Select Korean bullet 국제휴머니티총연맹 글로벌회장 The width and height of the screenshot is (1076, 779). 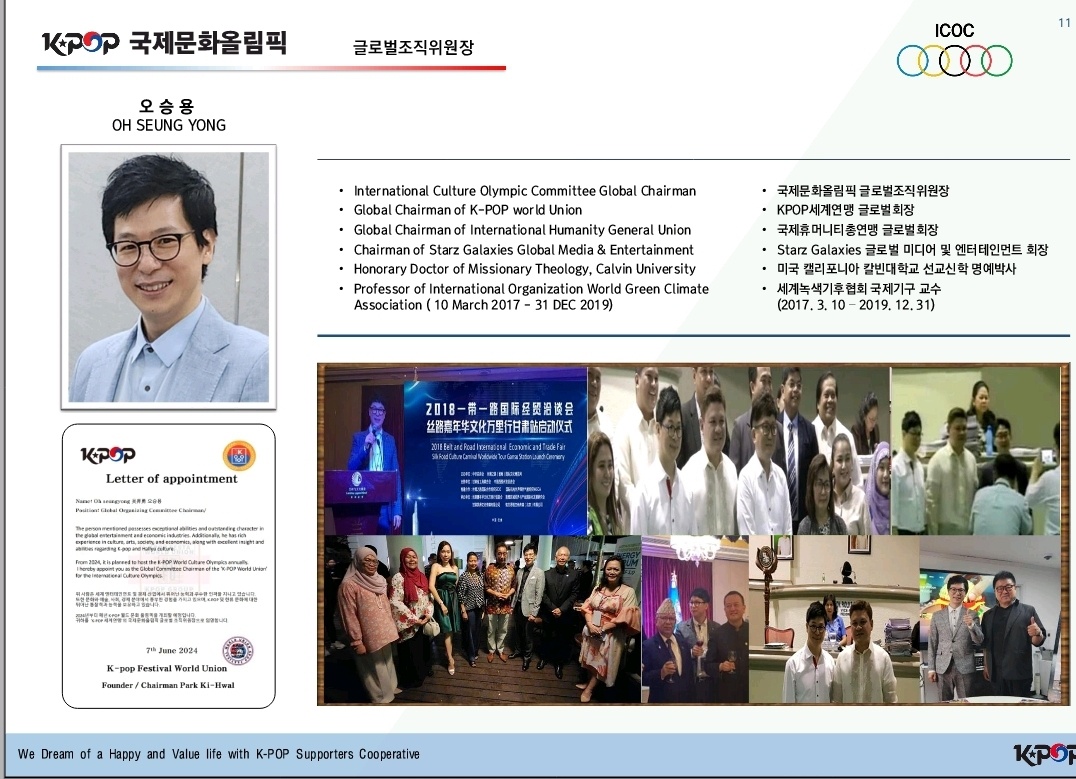point(857,230)
